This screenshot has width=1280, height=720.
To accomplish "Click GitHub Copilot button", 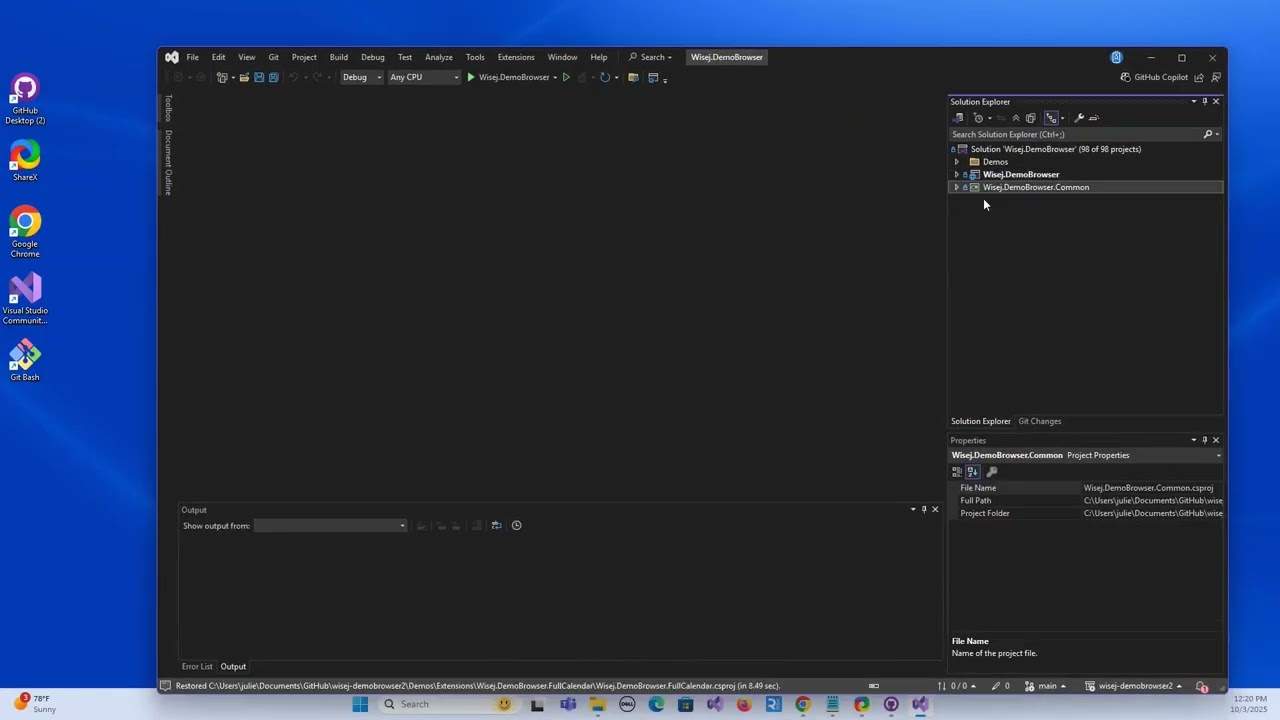I will tap(1154, 77).
